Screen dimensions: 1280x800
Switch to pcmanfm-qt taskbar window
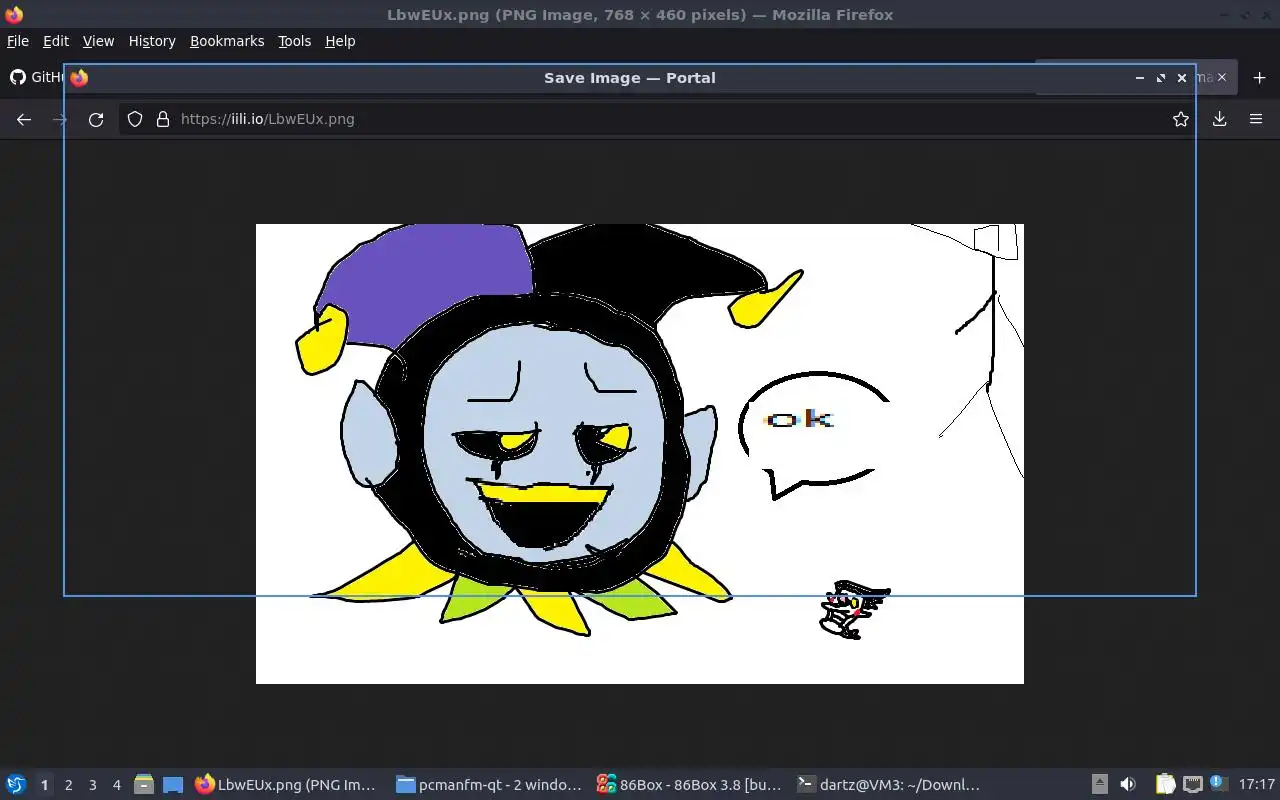tap(488, 785)
